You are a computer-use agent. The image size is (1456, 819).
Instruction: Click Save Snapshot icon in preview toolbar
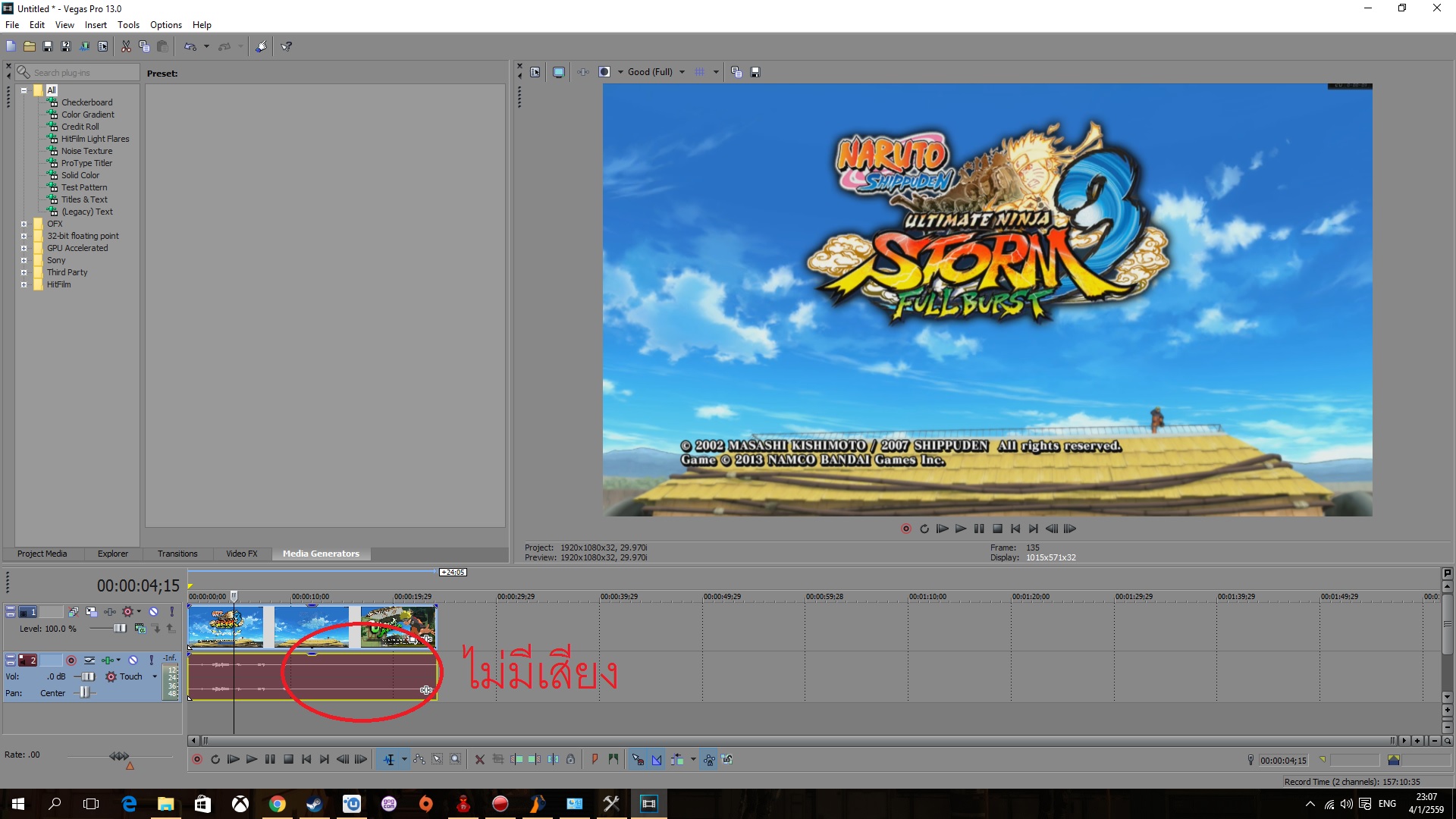click(755, 72)
